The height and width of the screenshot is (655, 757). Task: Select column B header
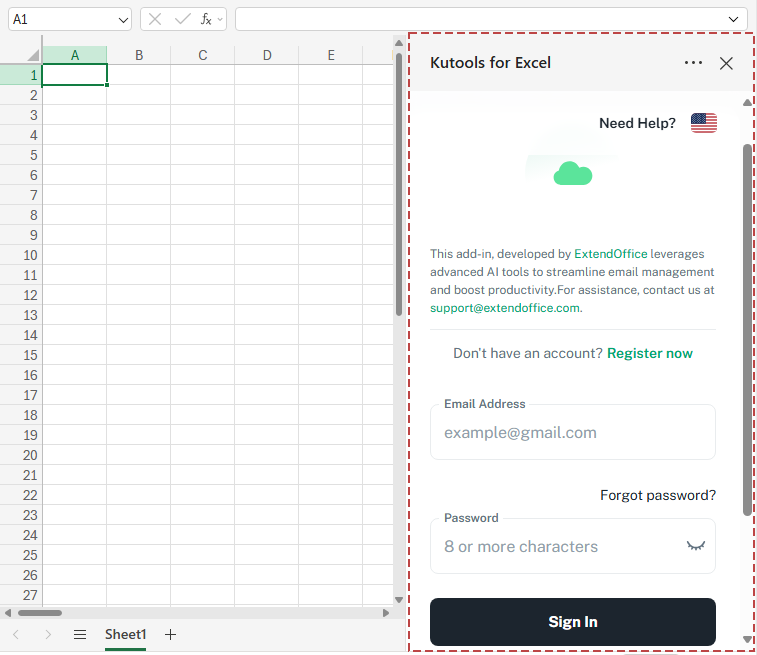click(139, 55)
